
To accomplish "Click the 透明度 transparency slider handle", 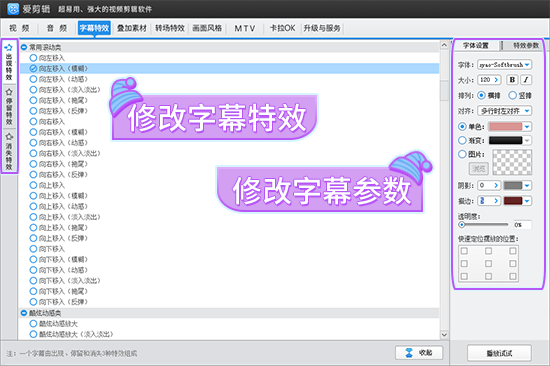I will coord(462,225).
